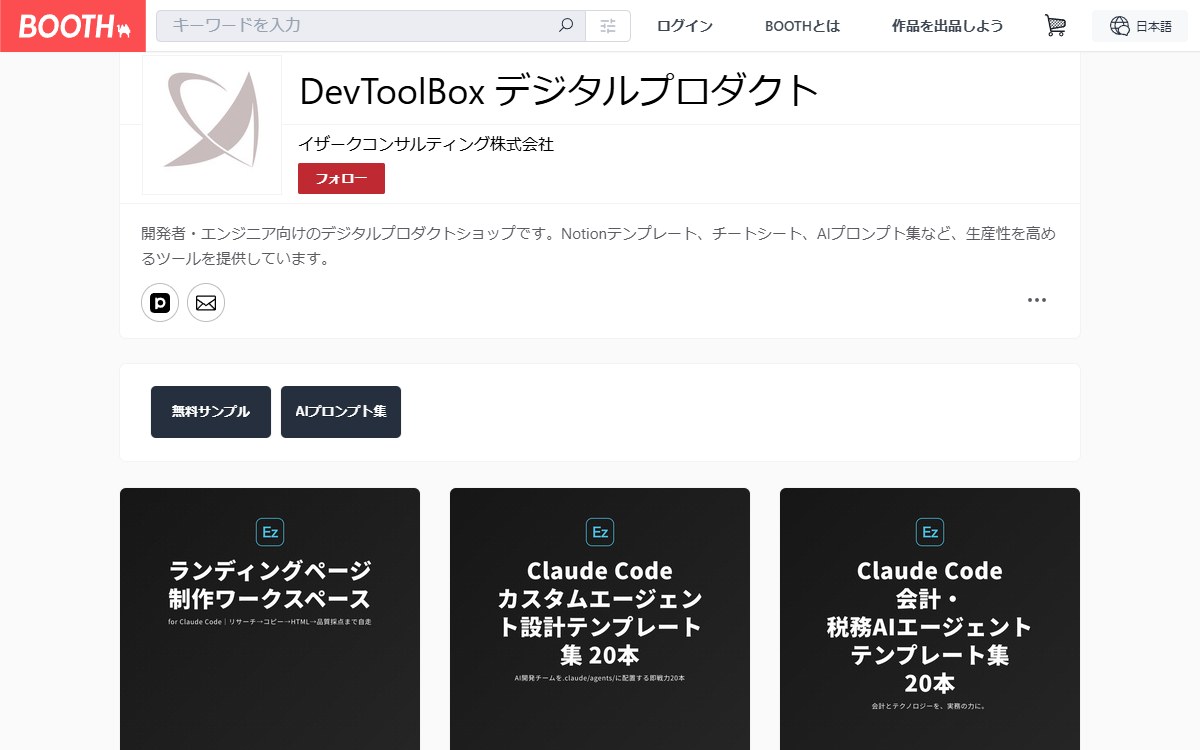This screenshot has width=1200, height=750.
Task: Click the イザークコンサルティング株式会社 name
Action: (x=426, y=144)
